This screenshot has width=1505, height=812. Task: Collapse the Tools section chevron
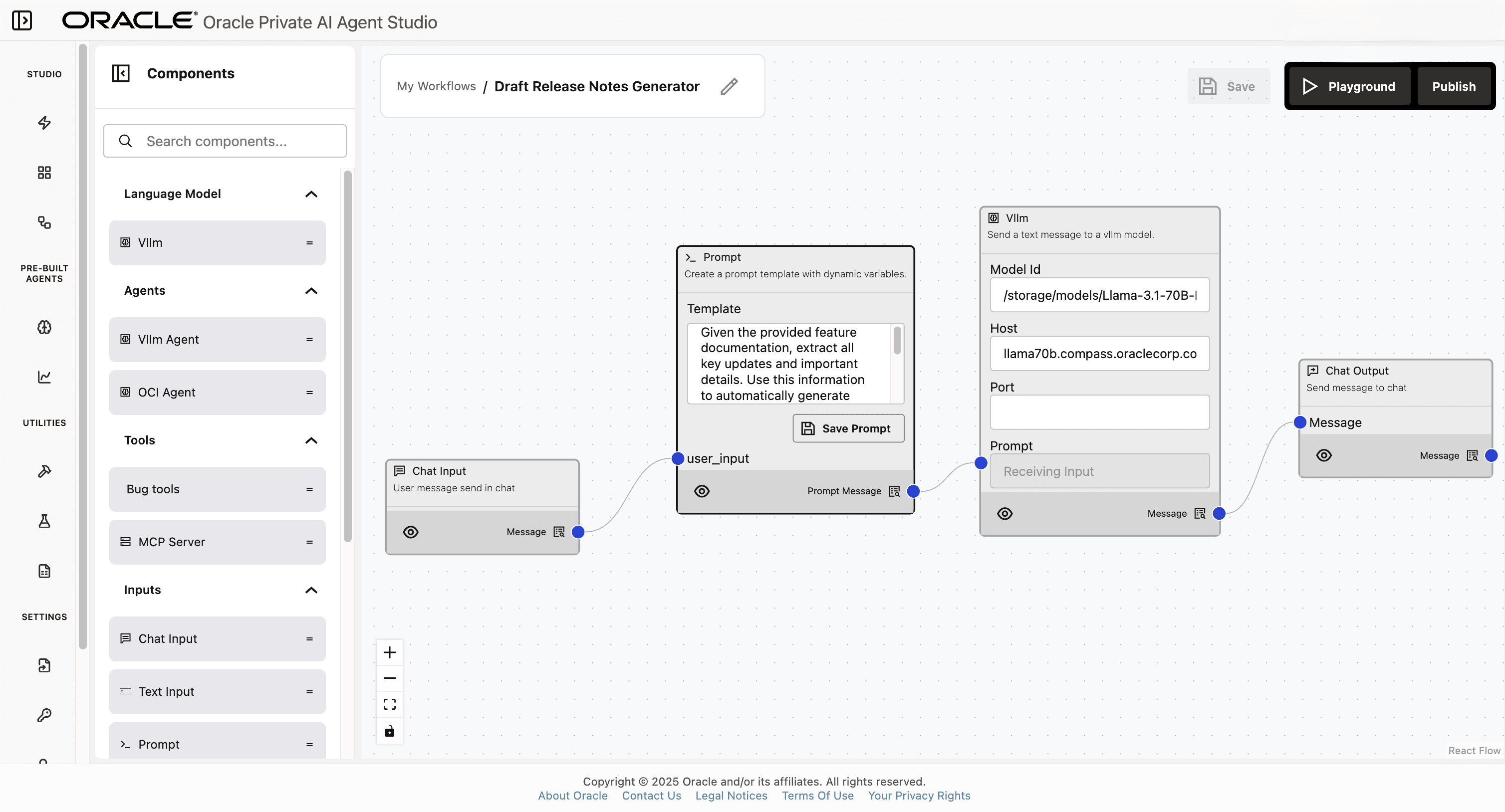[311, 440]
